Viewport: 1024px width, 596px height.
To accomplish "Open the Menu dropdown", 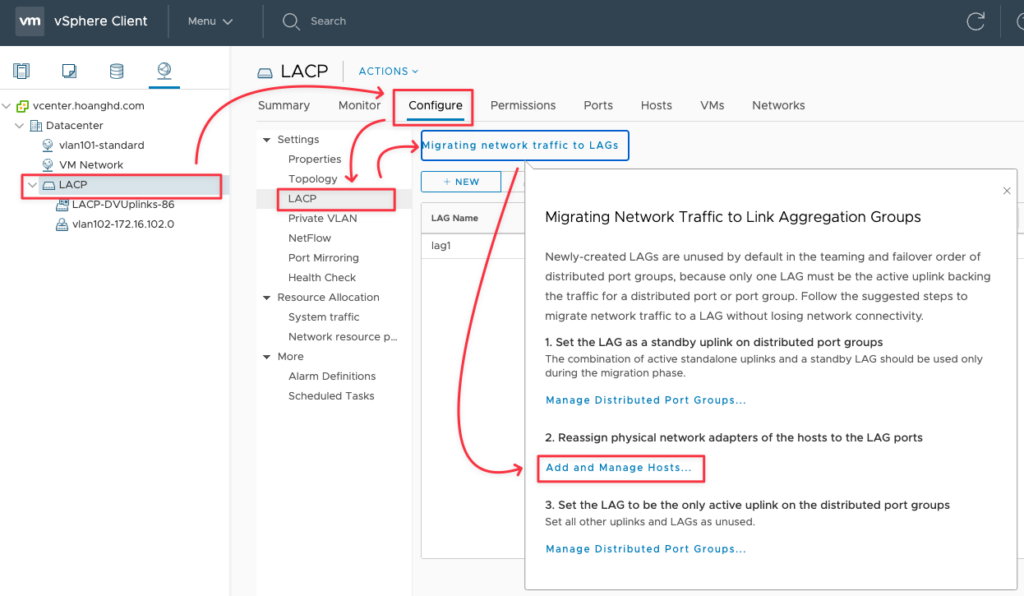I will point(210,21).
